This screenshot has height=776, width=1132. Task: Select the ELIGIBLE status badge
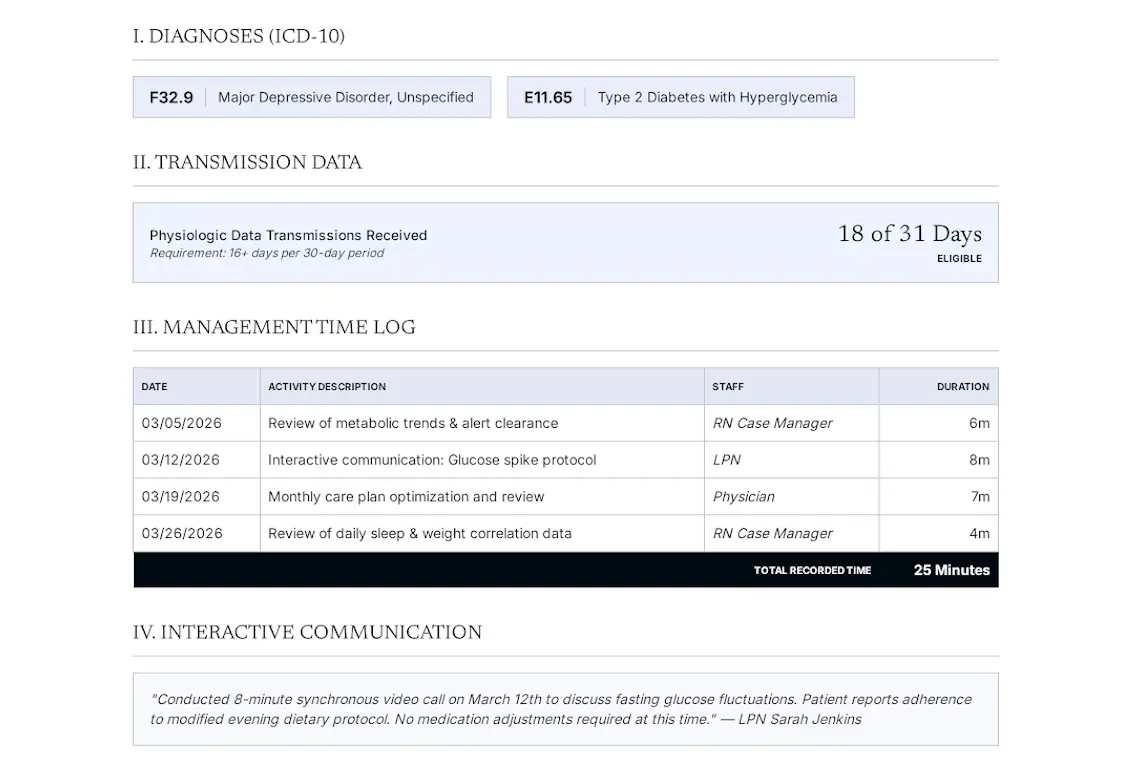(x=959, y=258)
